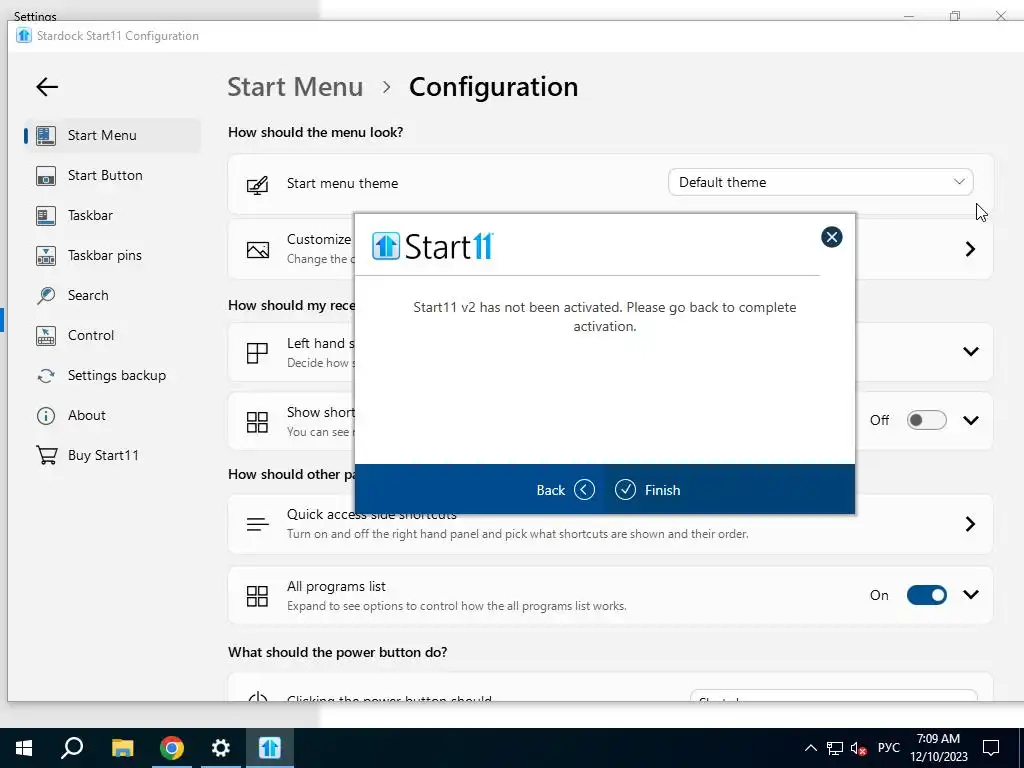
Task: Click the About label in sidebar
Action: [87, 415]
